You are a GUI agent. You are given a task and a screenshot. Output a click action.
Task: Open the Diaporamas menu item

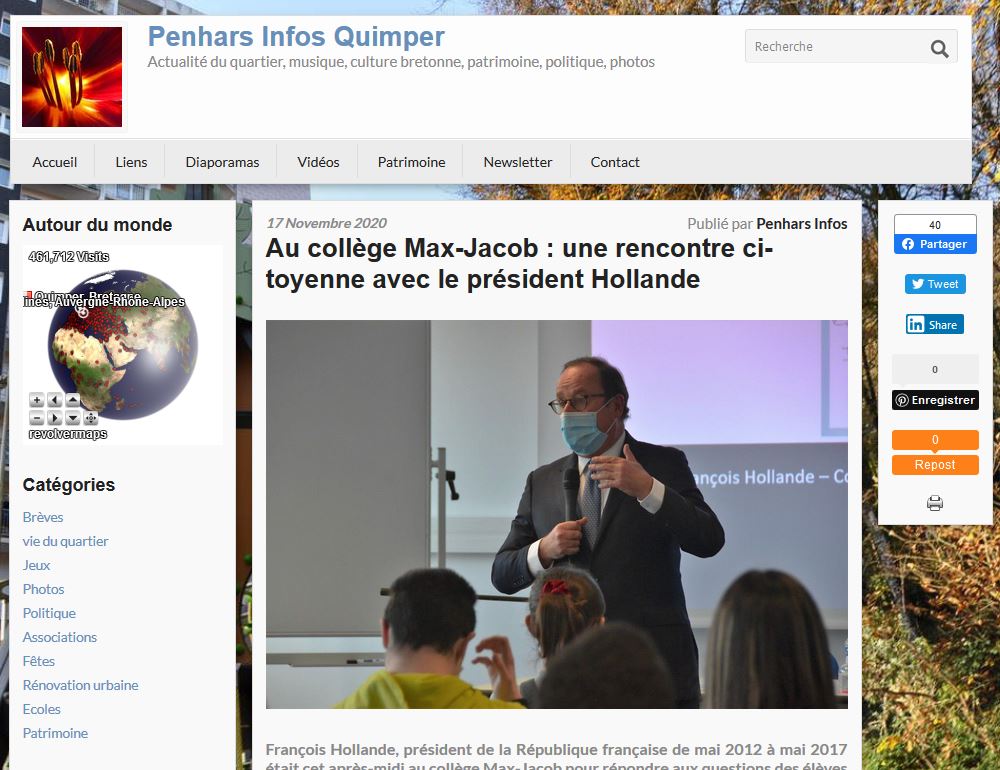pos(222,162)
